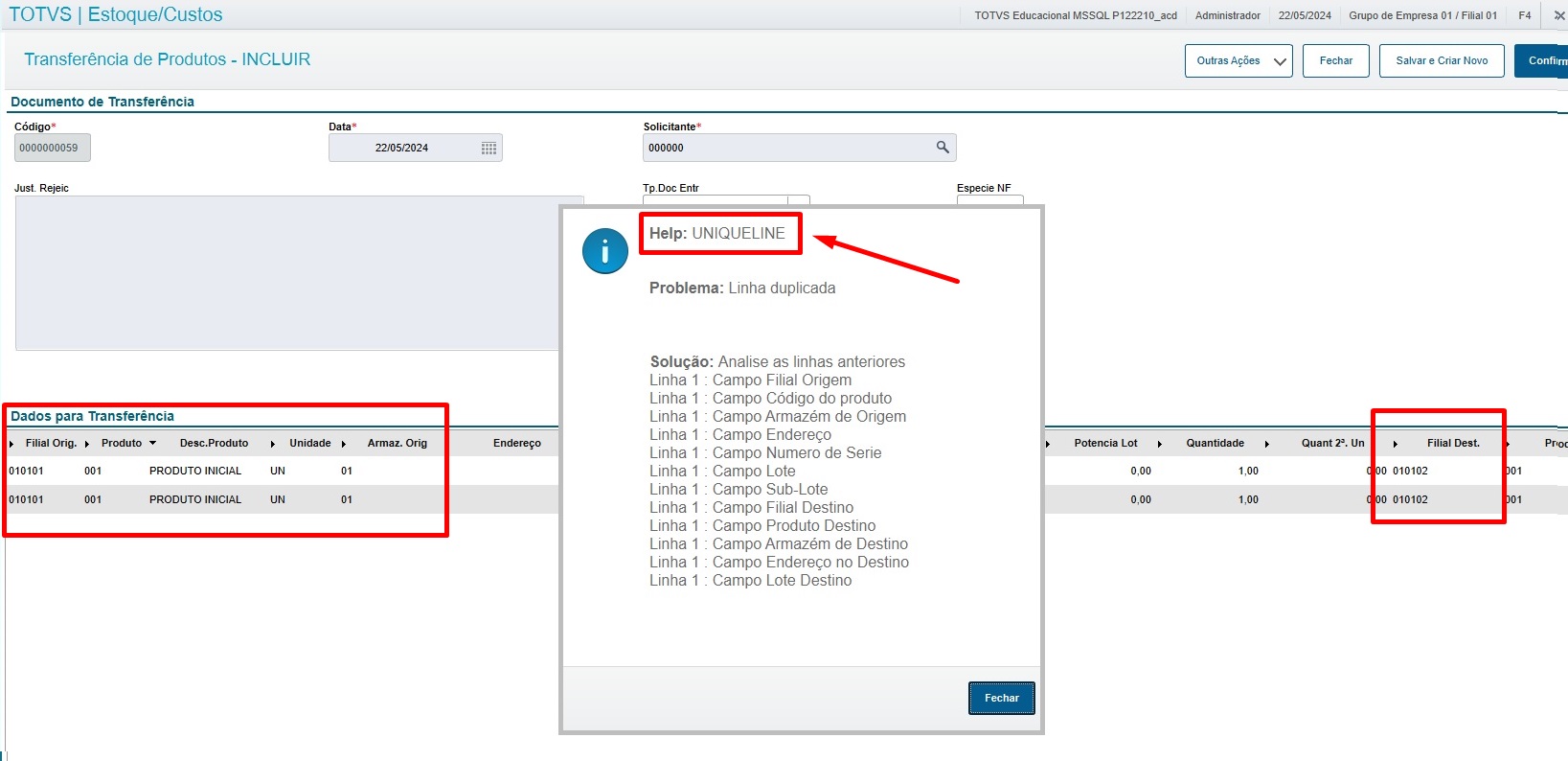Select first row Filial Orig 010101 cell
Viewport: 1568px width, 761px height.
point(26,471)
